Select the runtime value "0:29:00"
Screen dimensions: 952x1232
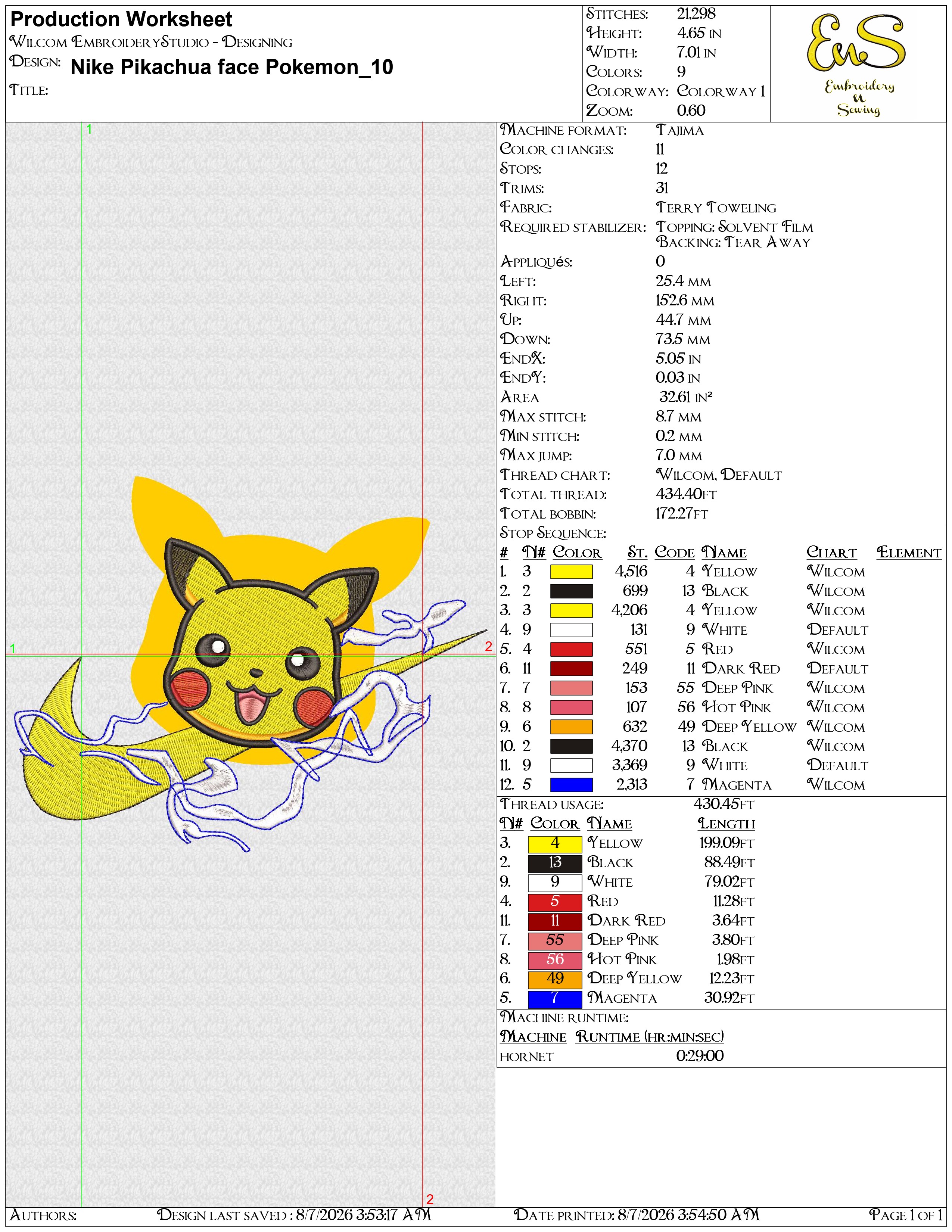tap(700, 1056)
